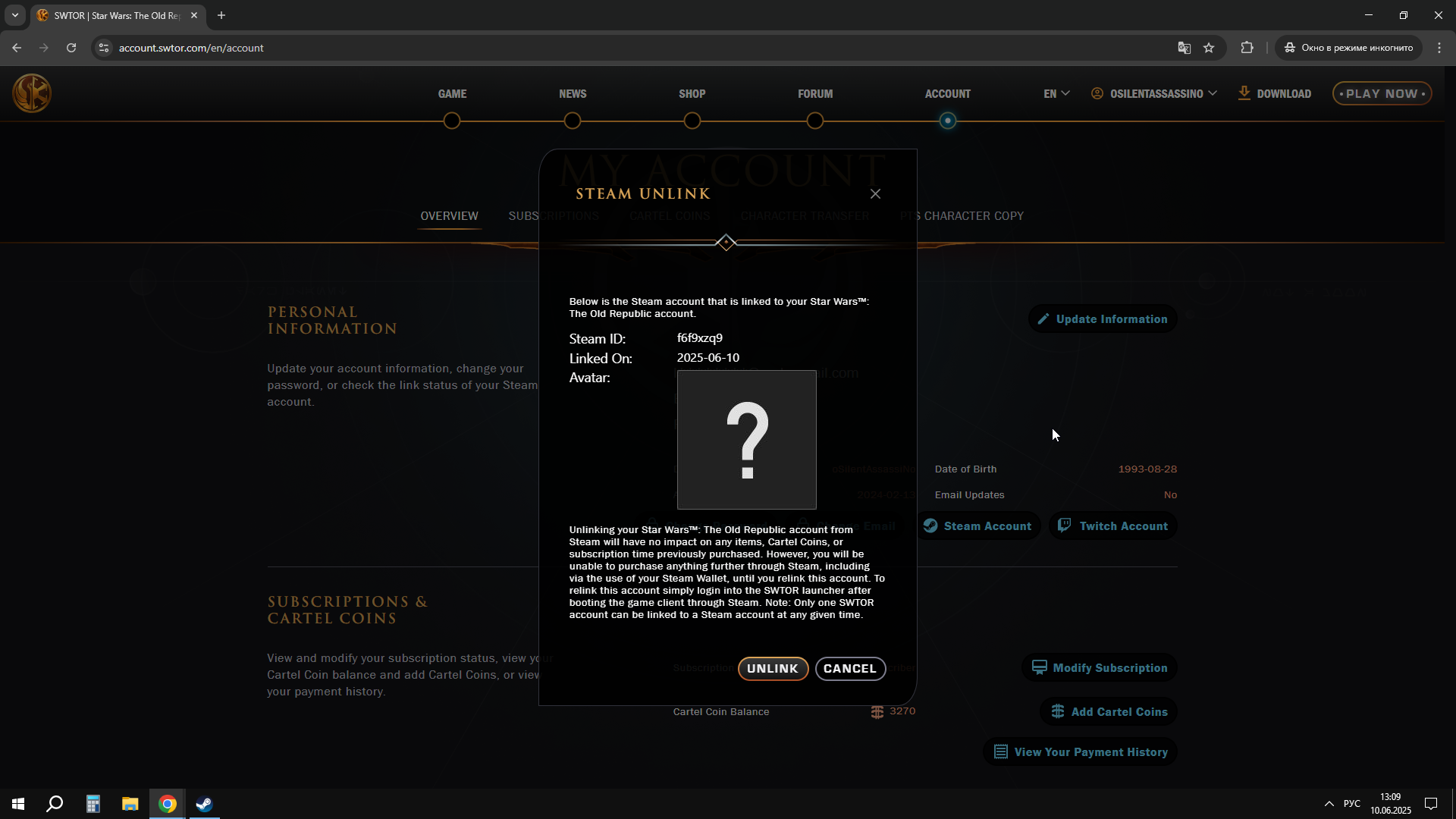Open File Explorer from taskbar
This screenshot has height=819, width=1456.
coord(130,804)
